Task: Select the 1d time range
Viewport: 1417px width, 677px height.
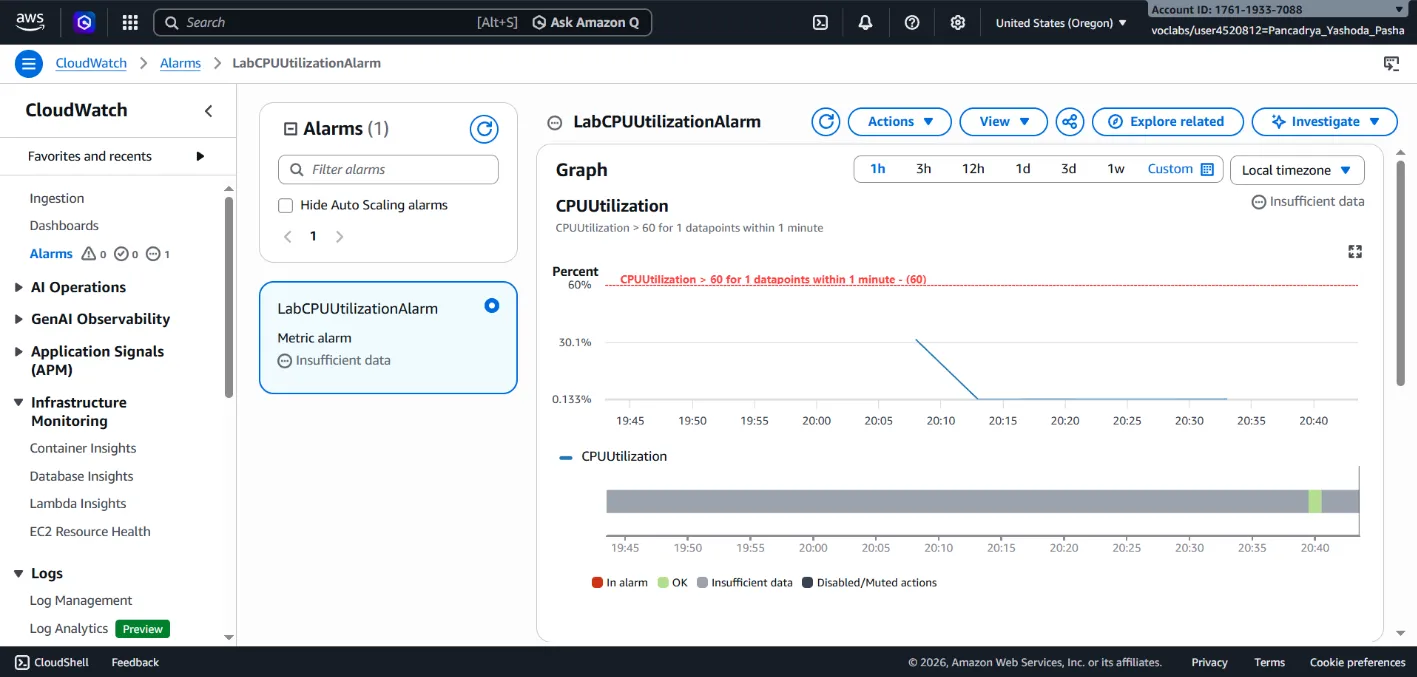Action: tap(1023, 169)
